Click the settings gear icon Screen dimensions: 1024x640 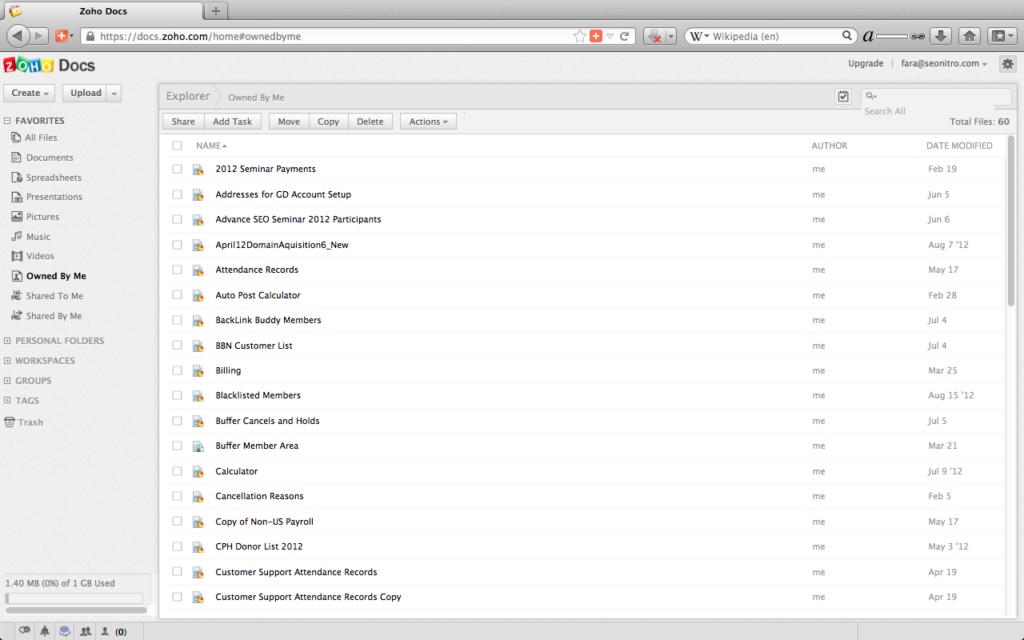[x=1007, y=64]
